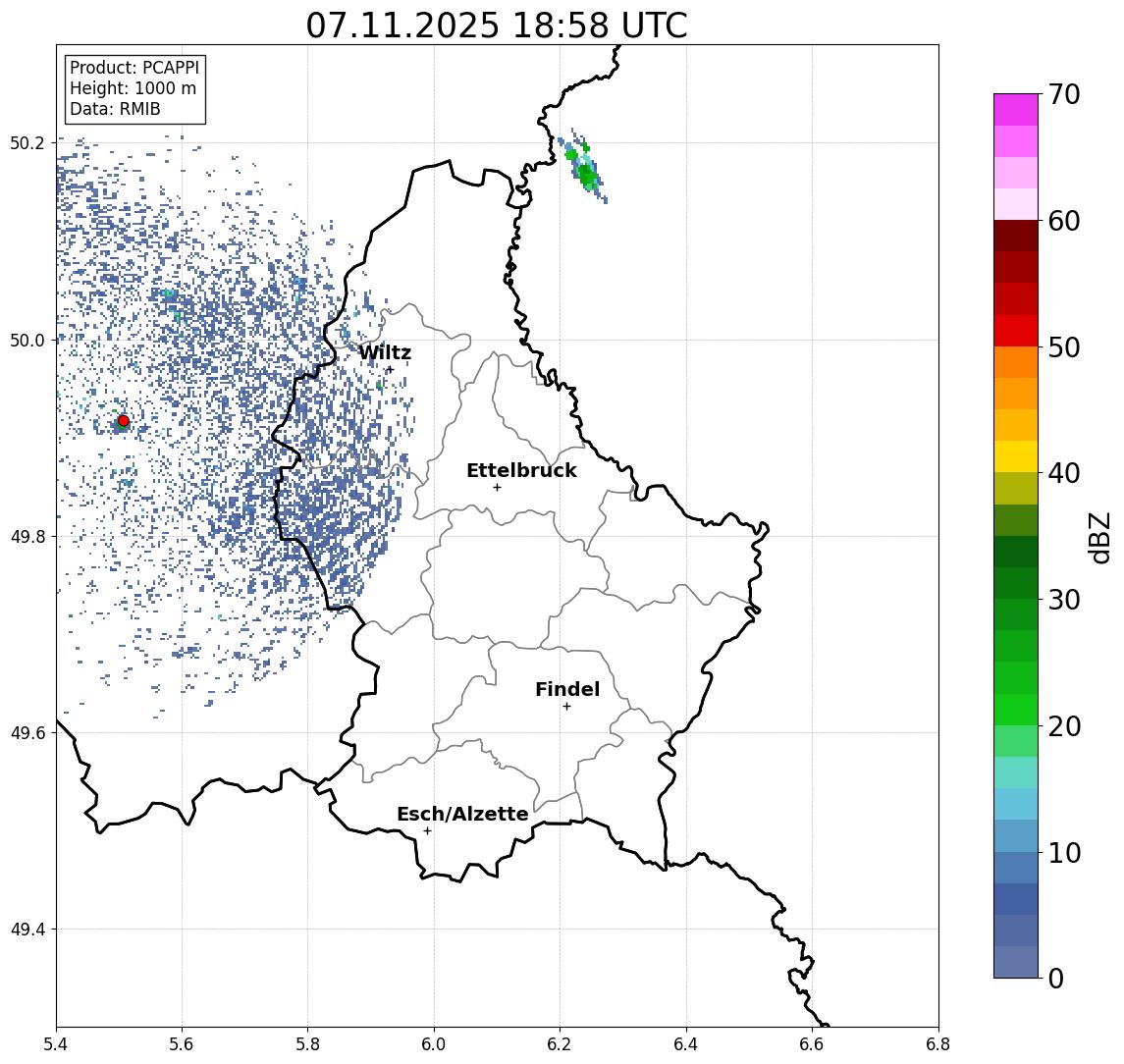Viewport: 1124px width, 1064px height.
Task: Pick the orange swatch just below 50 dBZ
Action: coord(1016,363)
